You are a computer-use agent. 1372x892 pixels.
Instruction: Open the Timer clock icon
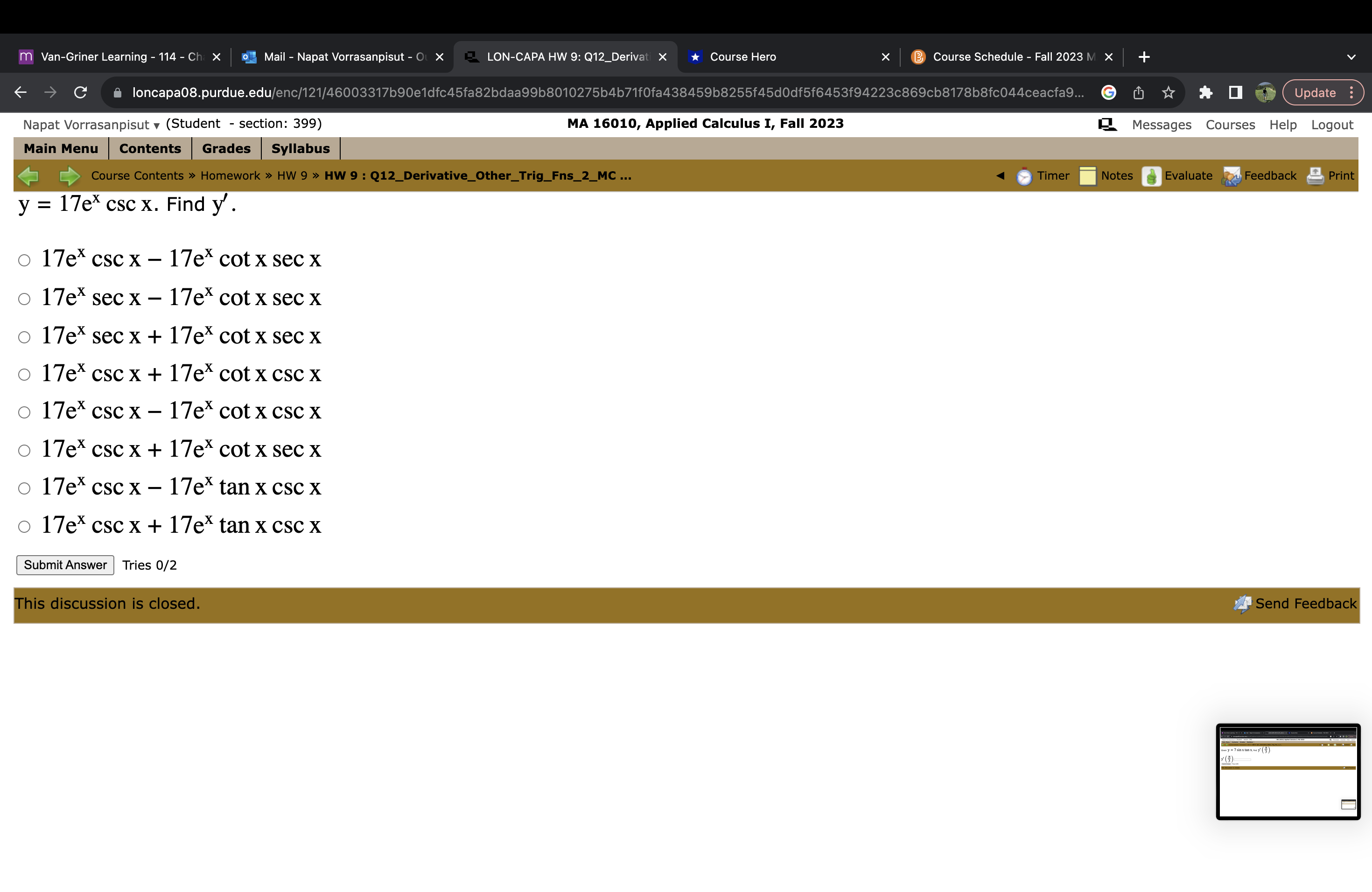(1024, 176)
